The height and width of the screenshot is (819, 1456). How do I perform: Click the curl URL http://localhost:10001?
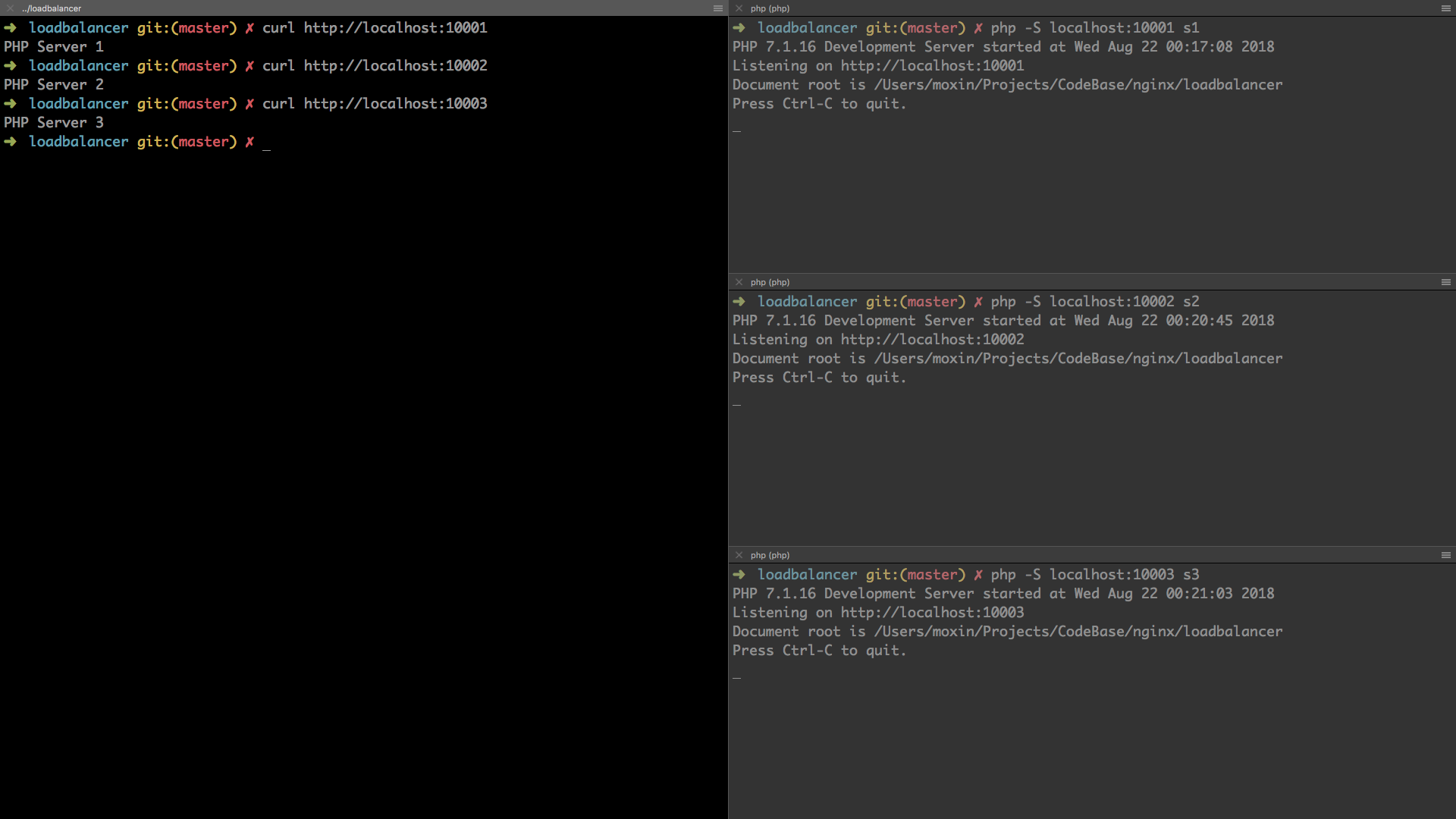(395, 28)
